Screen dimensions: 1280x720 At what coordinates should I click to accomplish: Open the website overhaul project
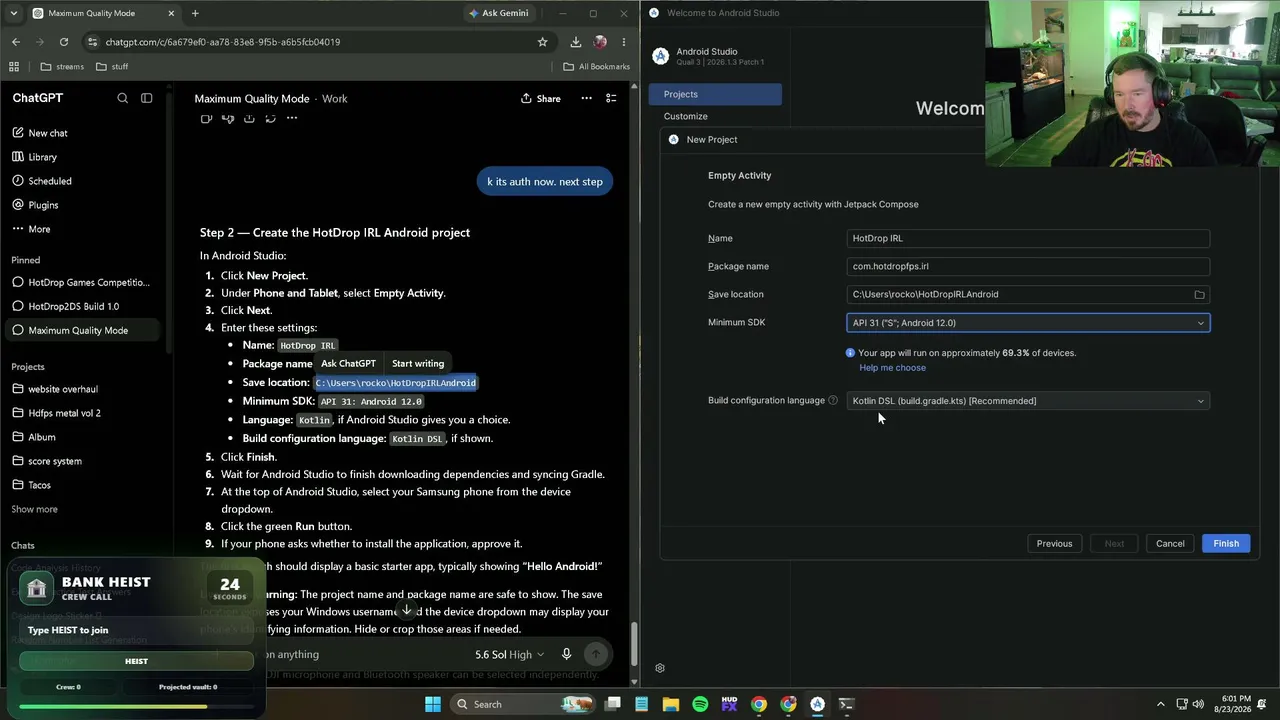(63, 389)
